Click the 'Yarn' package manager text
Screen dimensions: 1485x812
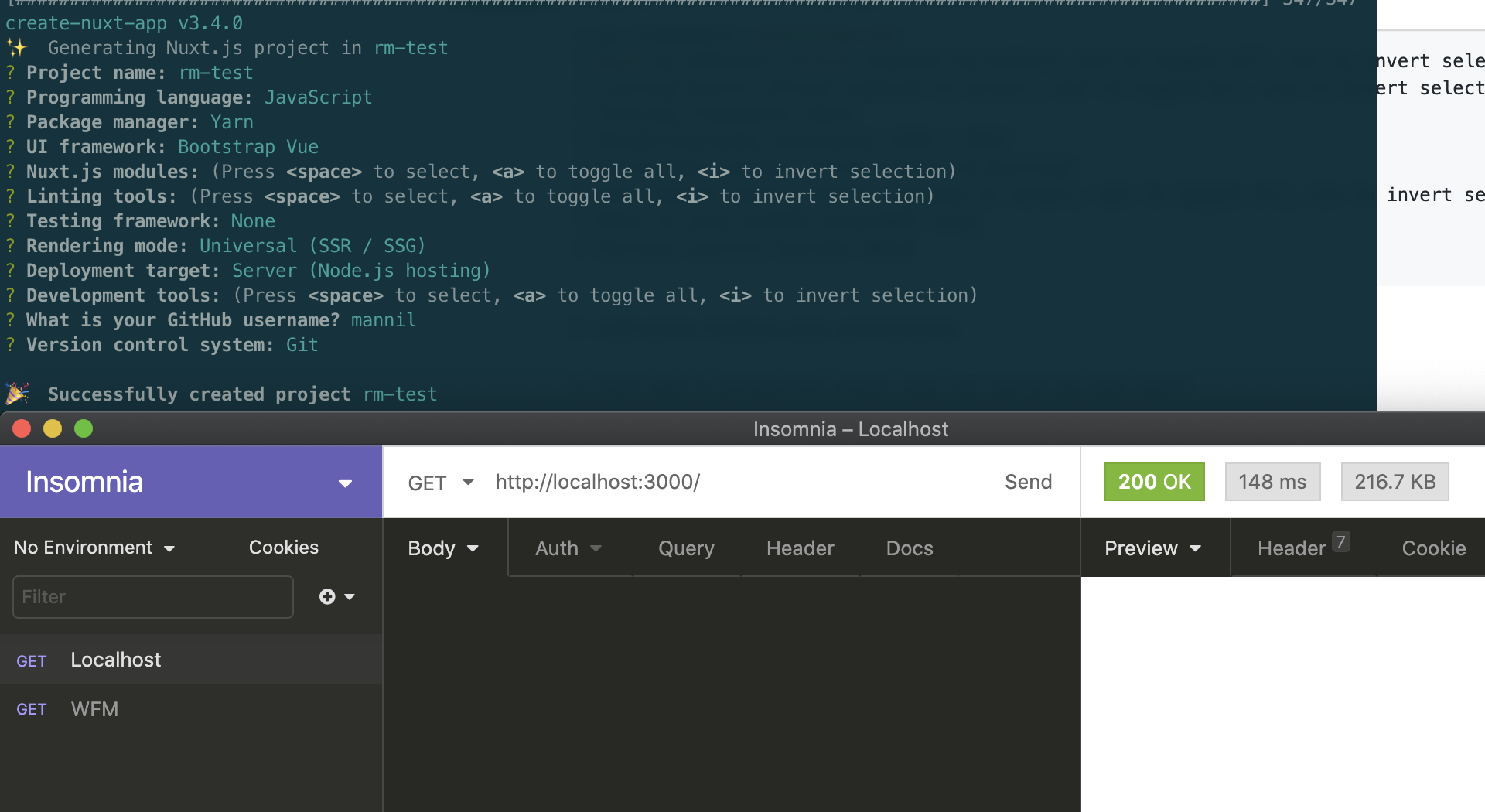(x=232, y=122)
